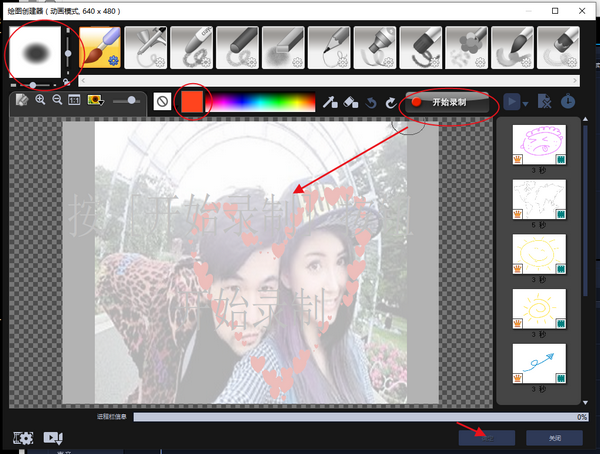Select the airbrush spray tool
Screen dimensions: 600x454
point(145,47)
